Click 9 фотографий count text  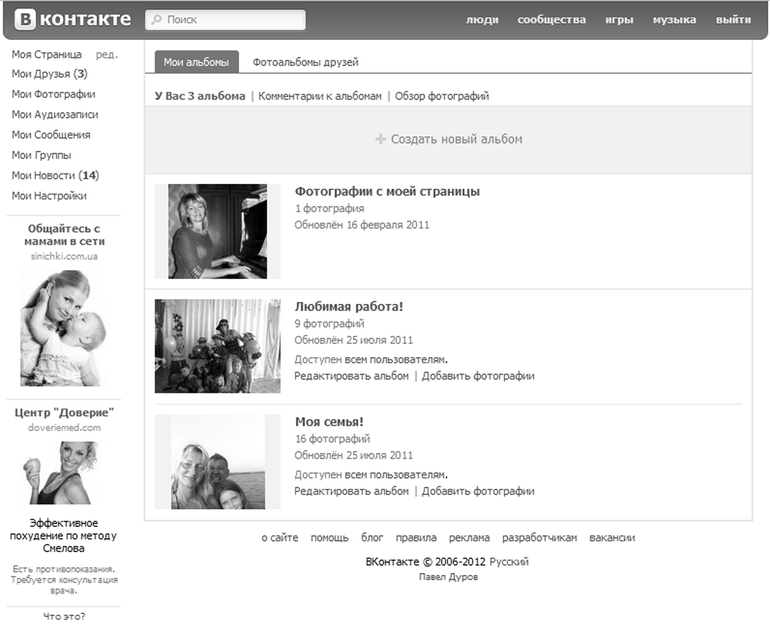click(x=330, y=324)
